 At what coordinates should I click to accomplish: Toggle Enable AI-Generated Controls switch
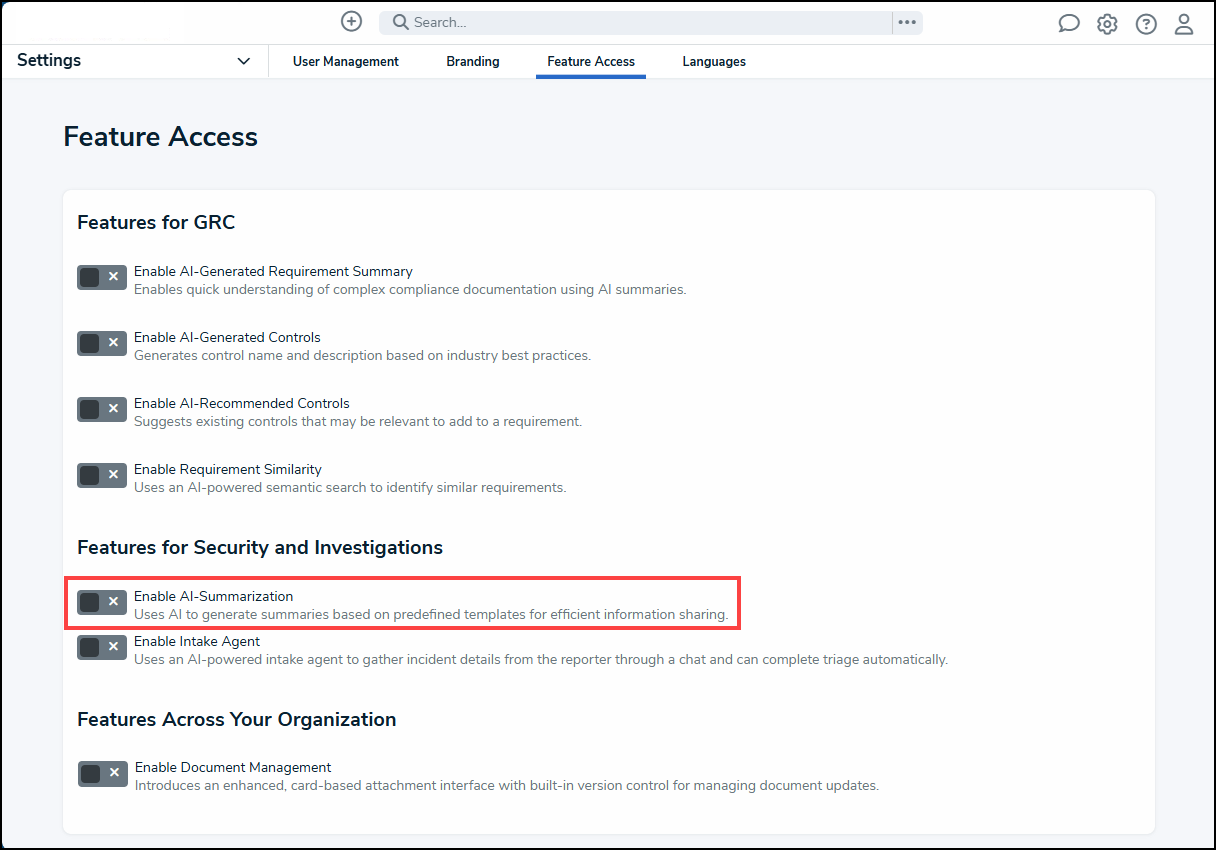(x=102, y=343)
